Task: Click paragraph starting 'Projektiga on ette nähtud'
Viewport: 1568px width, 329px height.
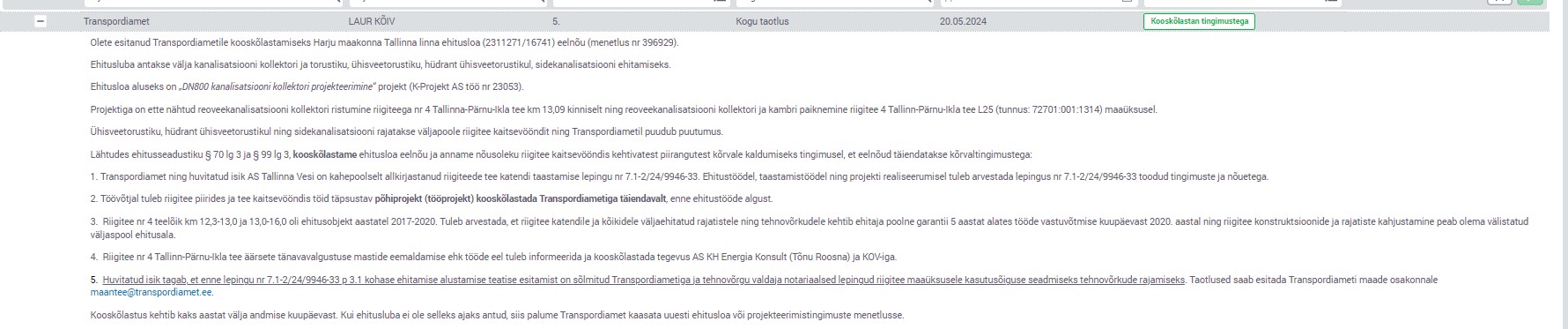Action: click(x=624, y=109)
